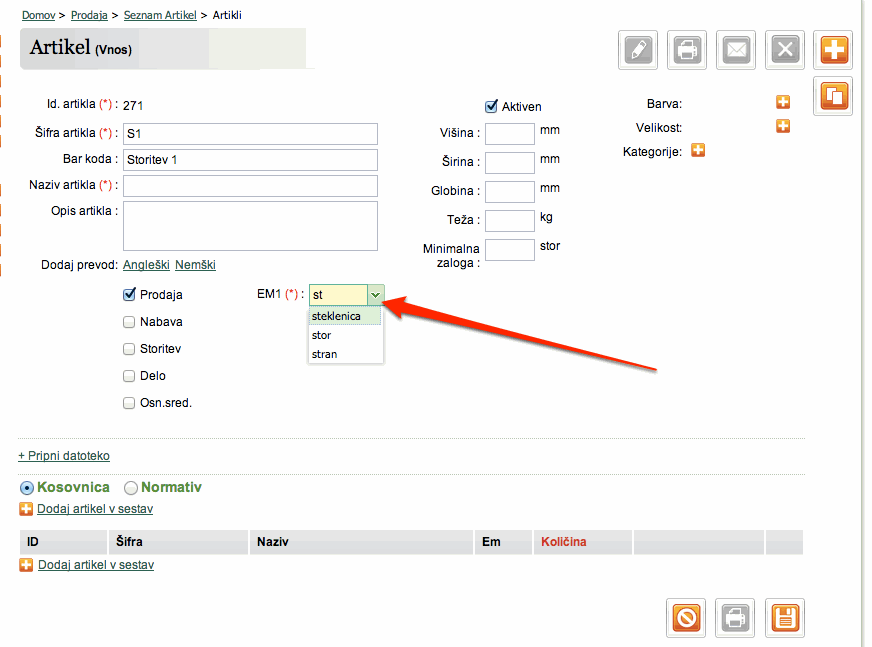Image resolution: width=872 pixels, height=647 pixels.
Task: Go to Domov breadcrumb link
Action: click(x=38, y=15)
